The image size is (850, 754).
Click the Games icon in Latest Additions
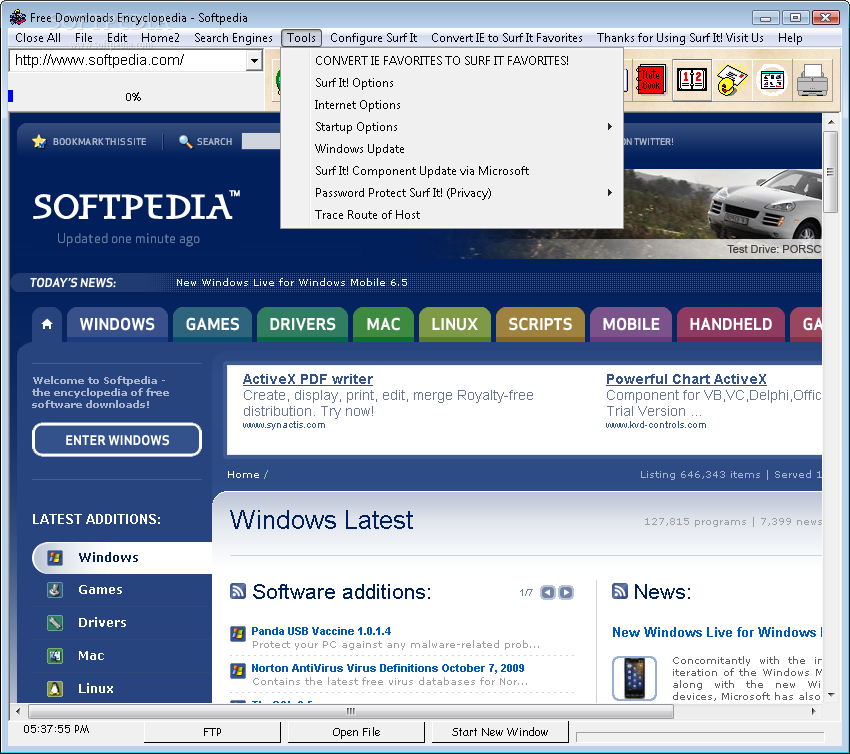[55, 590]
